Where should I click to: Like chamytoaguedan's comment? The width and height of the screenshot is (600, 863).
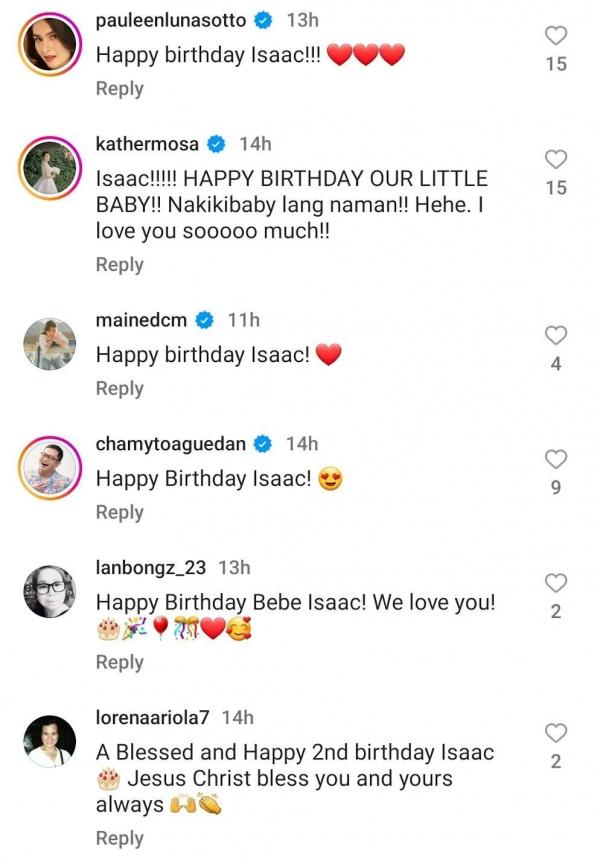(556, 459)
